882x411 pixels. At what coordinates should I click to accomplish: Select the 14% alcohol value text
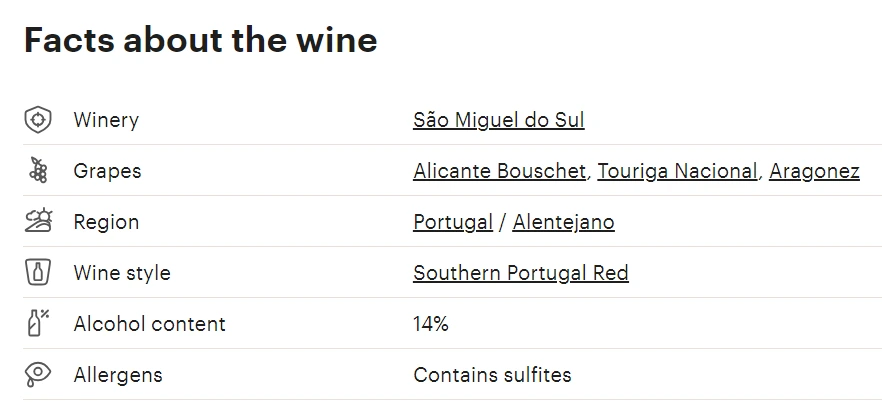tap(430, 324)
